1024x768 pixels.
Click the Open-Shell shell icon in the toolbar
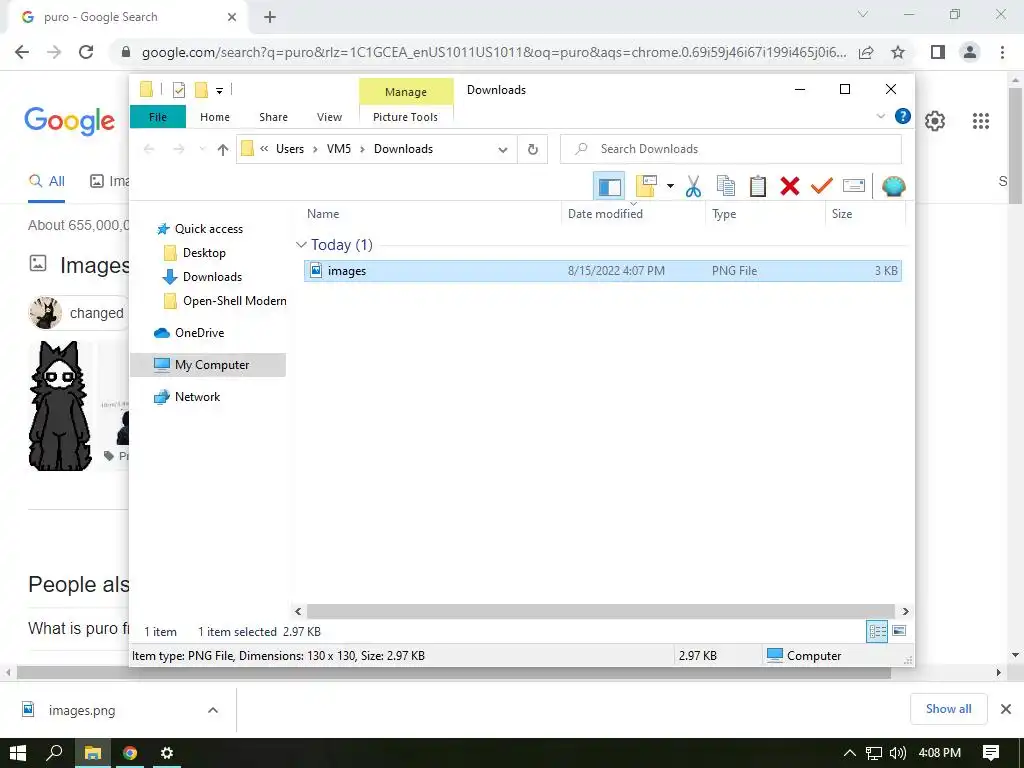click(893, 186)
